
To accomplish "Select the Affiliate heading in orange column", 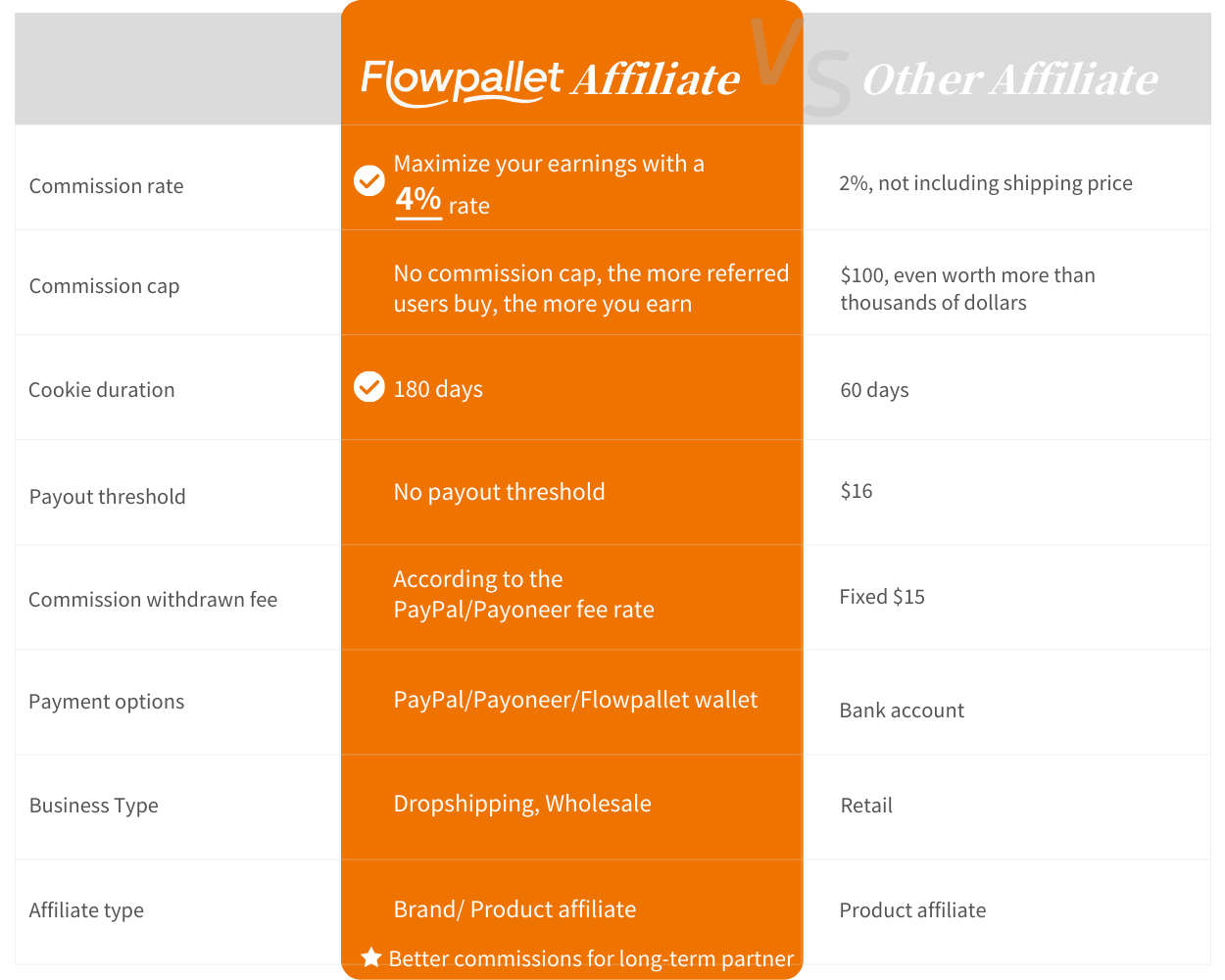I will (x=656, y=80).
